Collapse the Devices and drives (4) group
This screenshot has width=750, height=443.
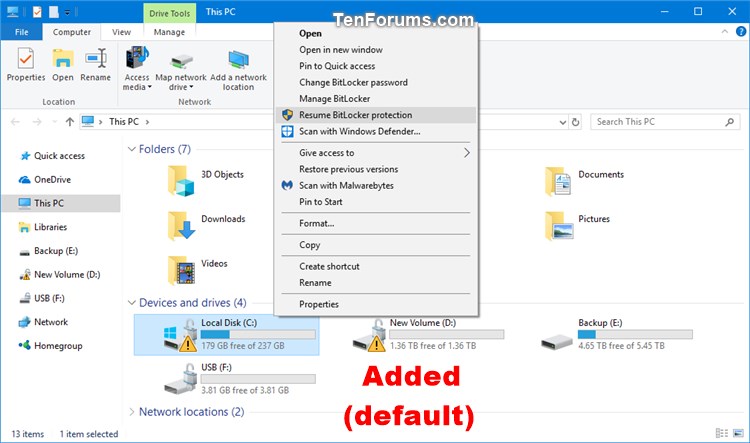point(132,303)
